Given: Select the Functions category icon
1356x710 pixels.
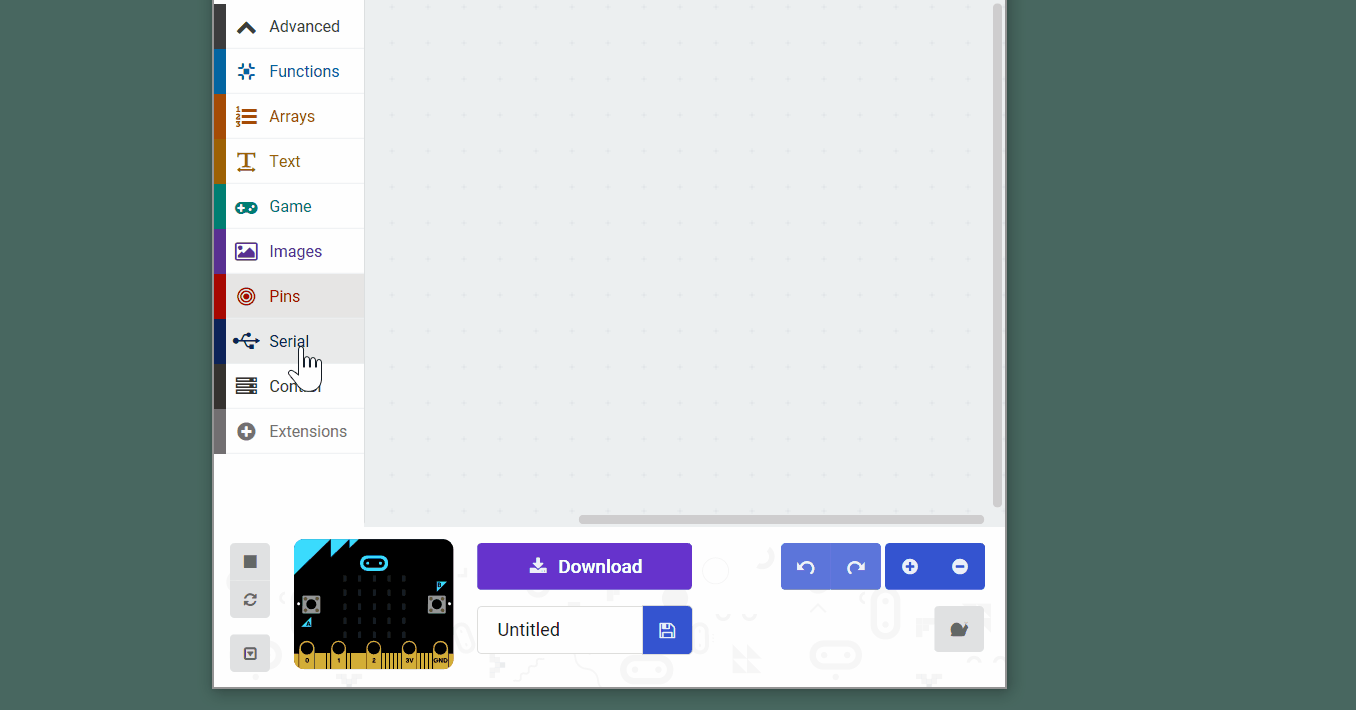Looking at the screenshot, I should point(245,71).
